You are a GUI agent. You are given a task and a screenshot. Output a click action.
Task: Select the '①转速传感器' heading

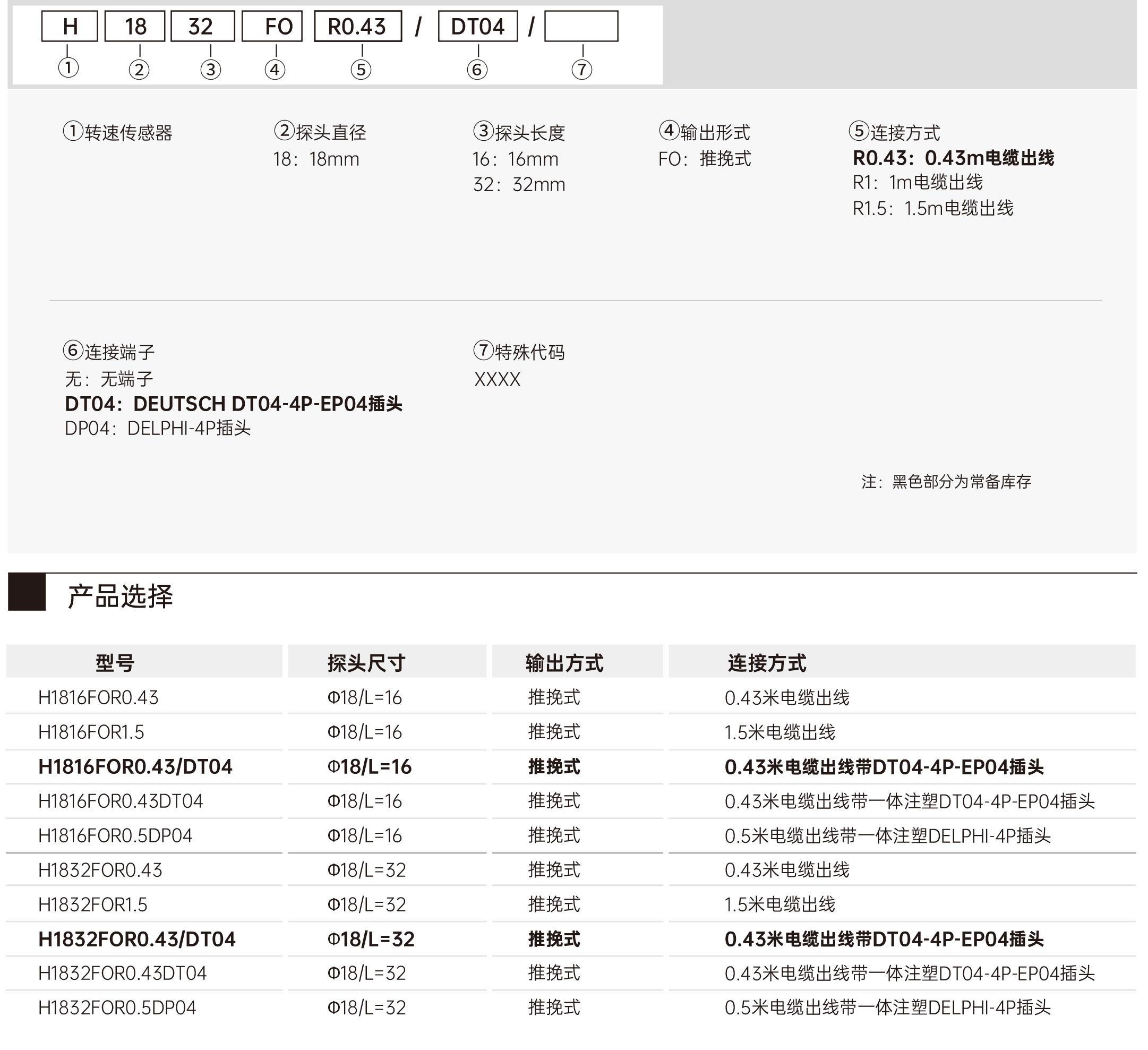point(118,132)
